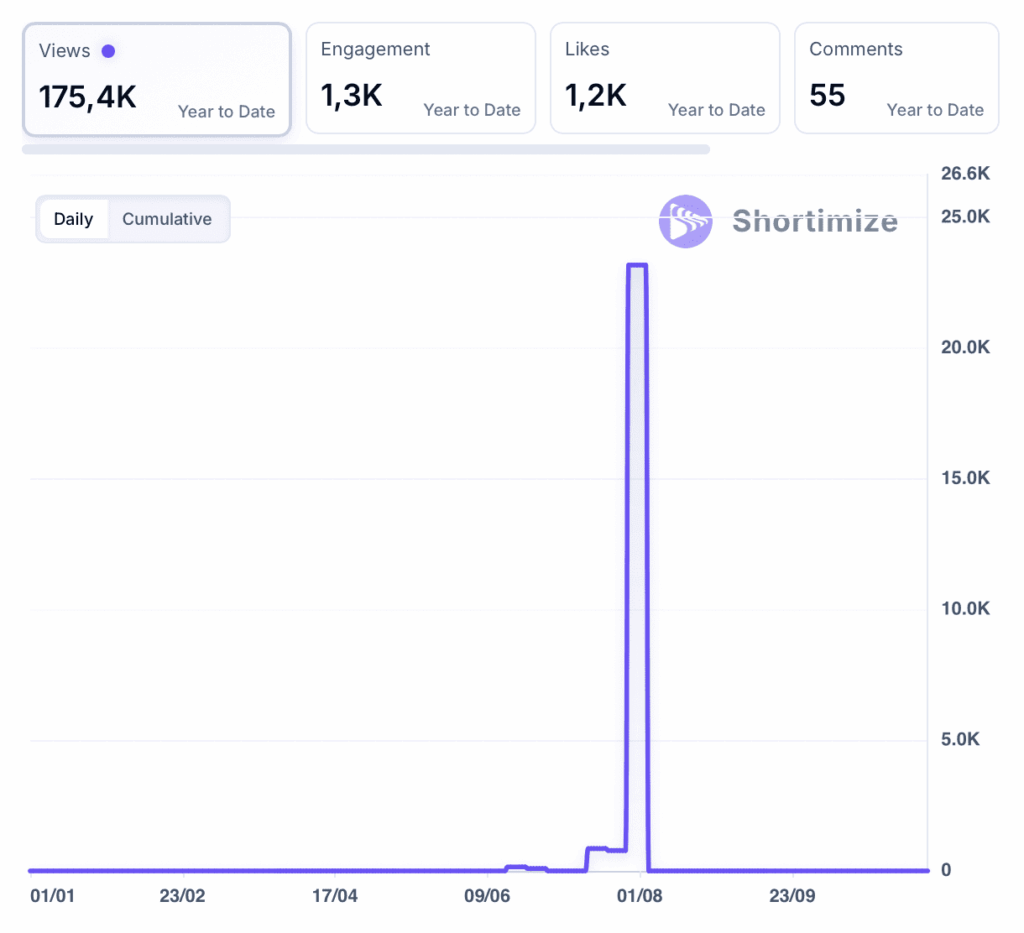This screenshot has height=933, width=1024.
Task: Click Year to Date in Views card
Action: click(226, 111)
